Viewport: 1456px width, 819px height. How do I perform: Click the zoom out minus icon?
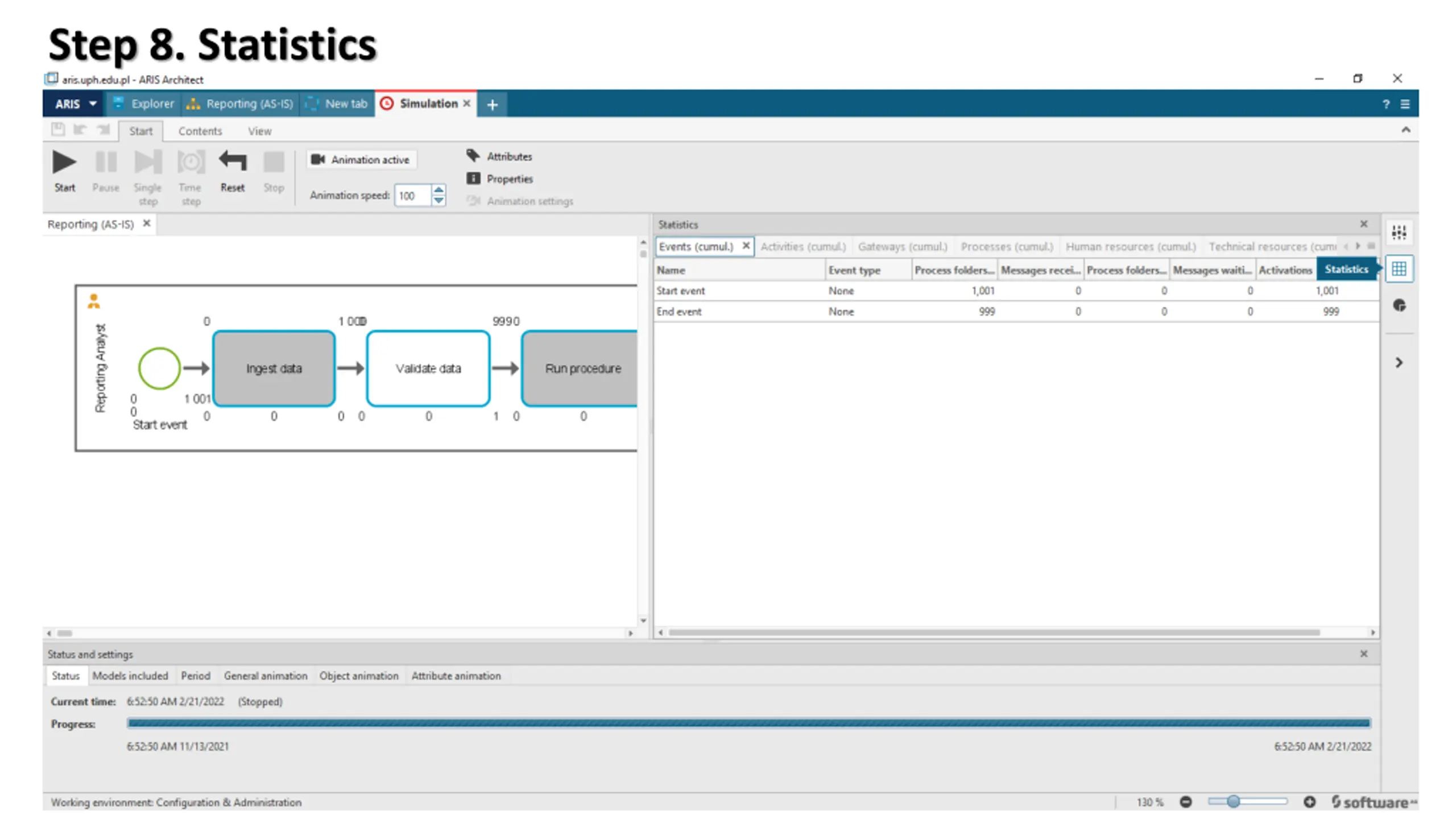click(x=1185, y=802)
